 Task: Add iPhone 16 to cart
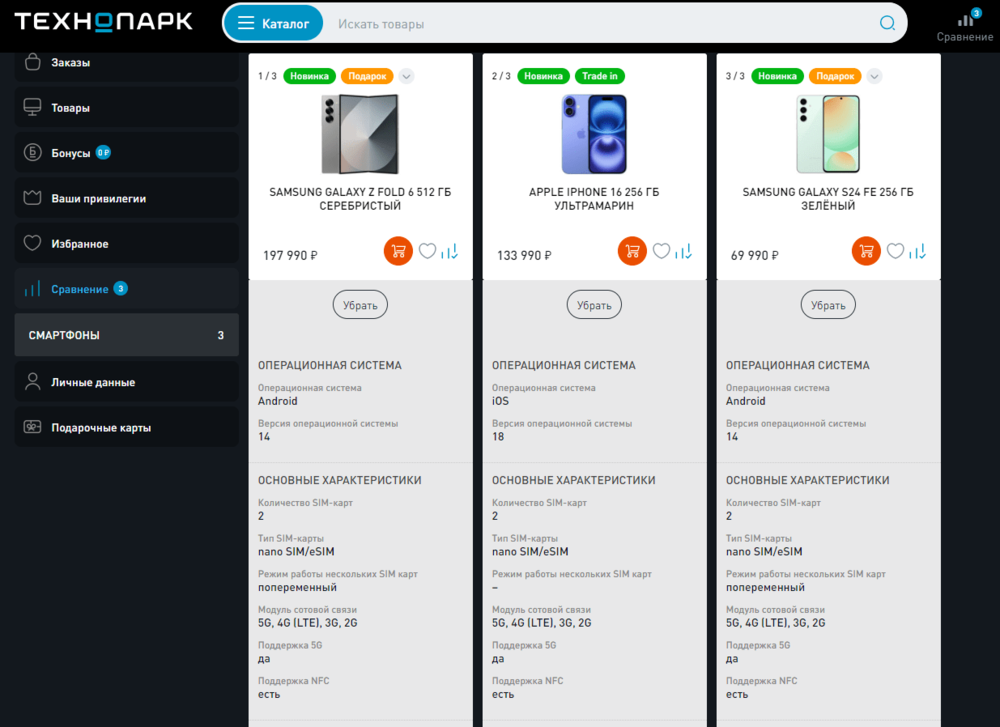pyautogui.click(x=632, y=251)
